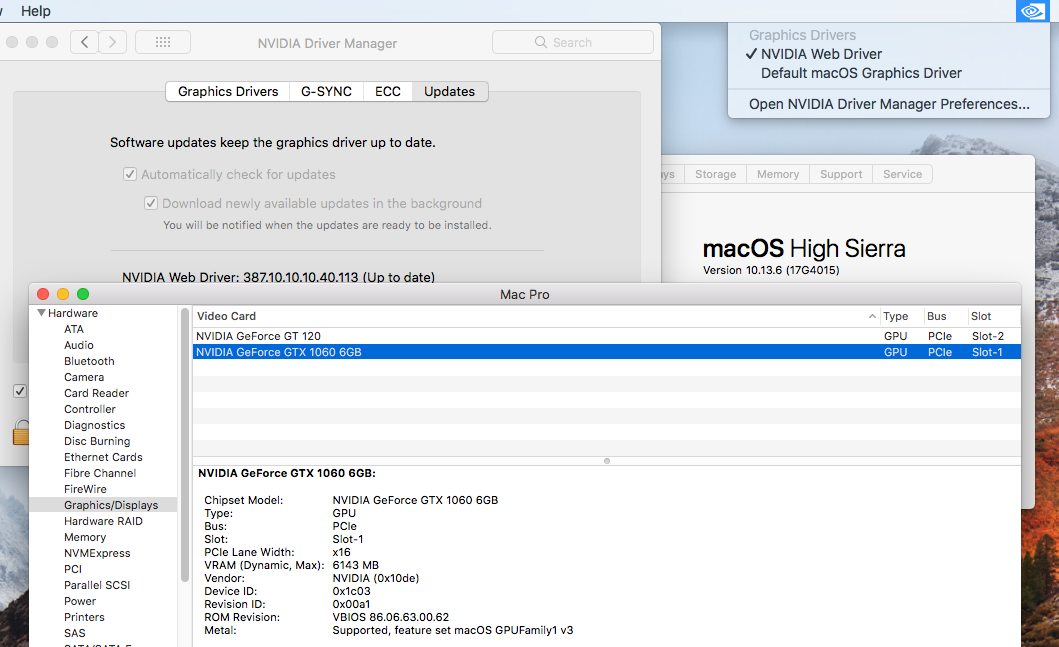Select NVMExpress in sidebar
This screenshot has width=1059, height=647.
[97, 553]
